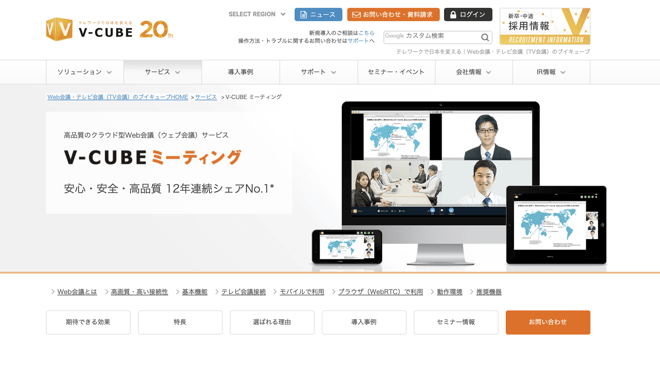The height and width of the screenshot is (369, 660).
Task: Click the V-CUBE 20th logo
Action: click(x=109, y=29)
